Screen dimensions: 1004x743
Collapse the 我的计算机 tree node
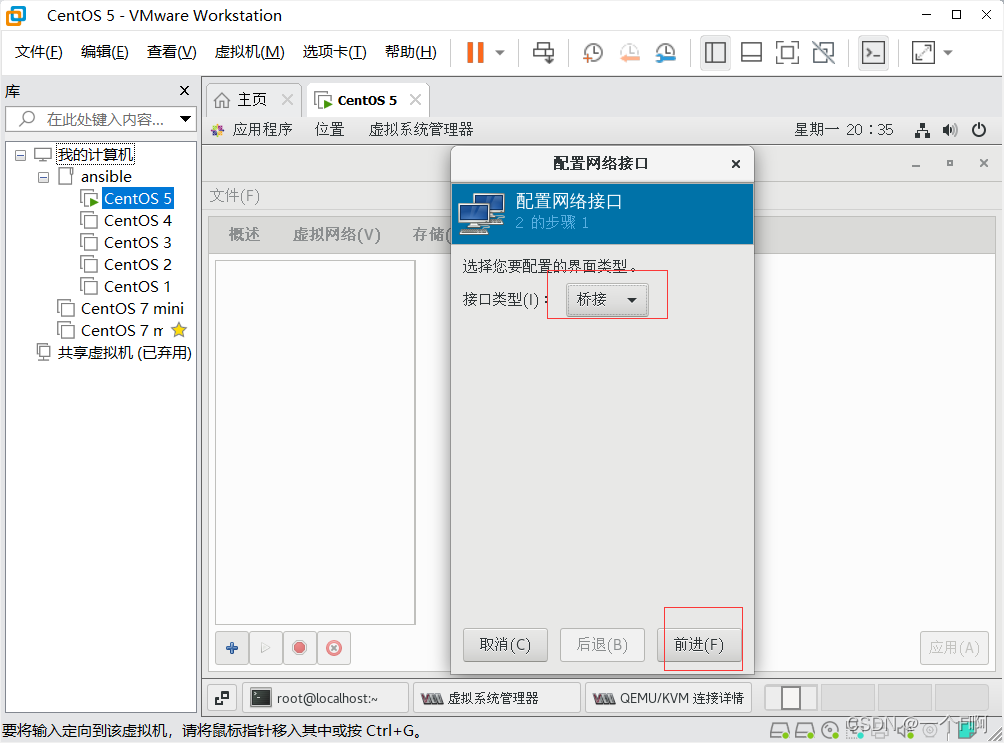[x=20, y=155]
